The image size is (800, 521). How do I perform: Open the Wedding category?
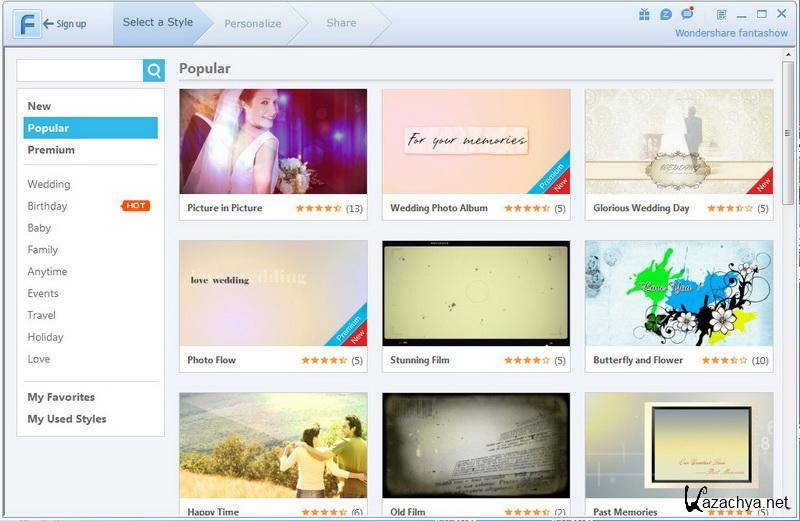pyautogui.click(x=49, y=184)
